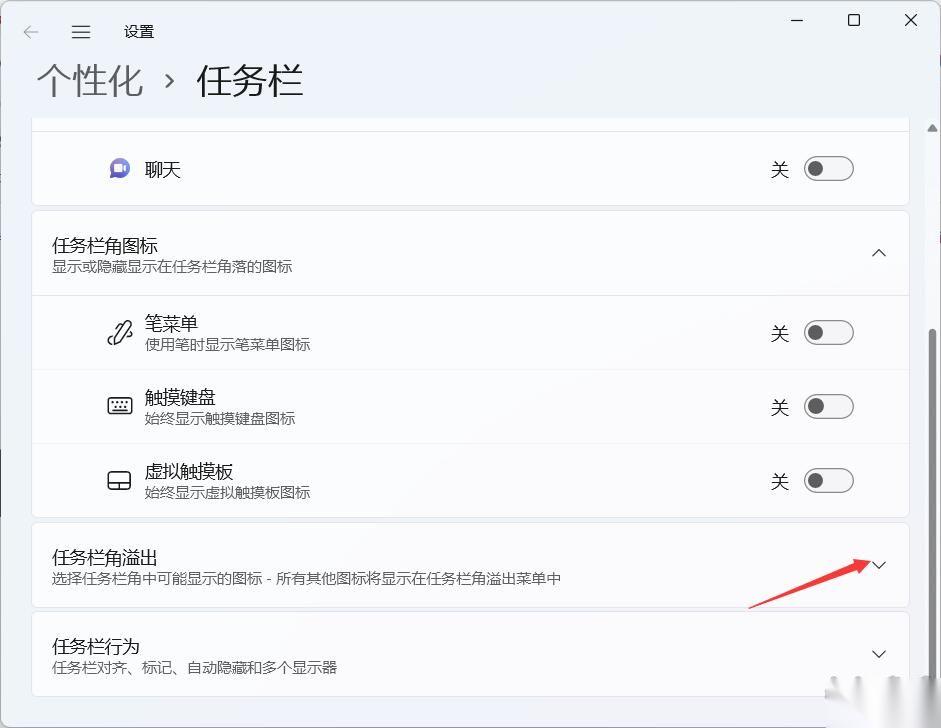Click the 触摸键盘 keyboard icon
This screenshot has height=728, width=941.
click(119, 407)
